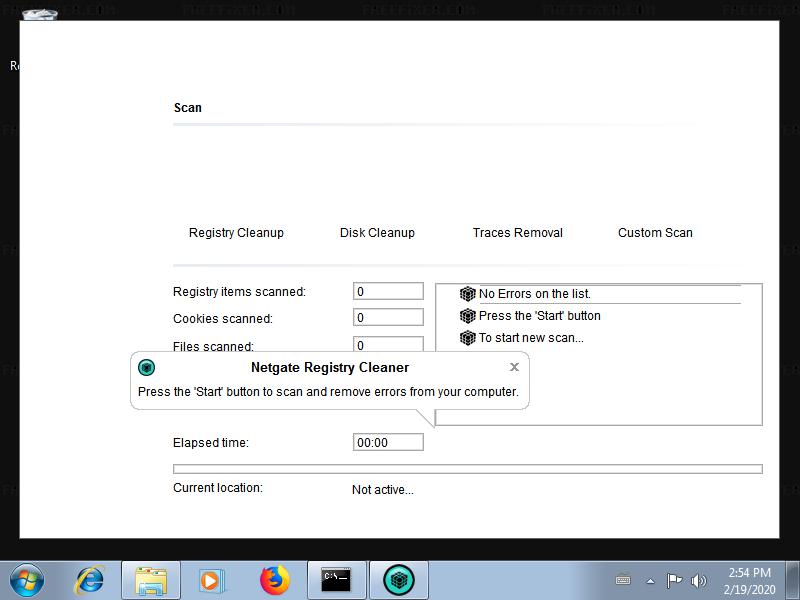Switch to Command Prompt taskbar window
The image size is (800, 600).
(x=337, y=581)
